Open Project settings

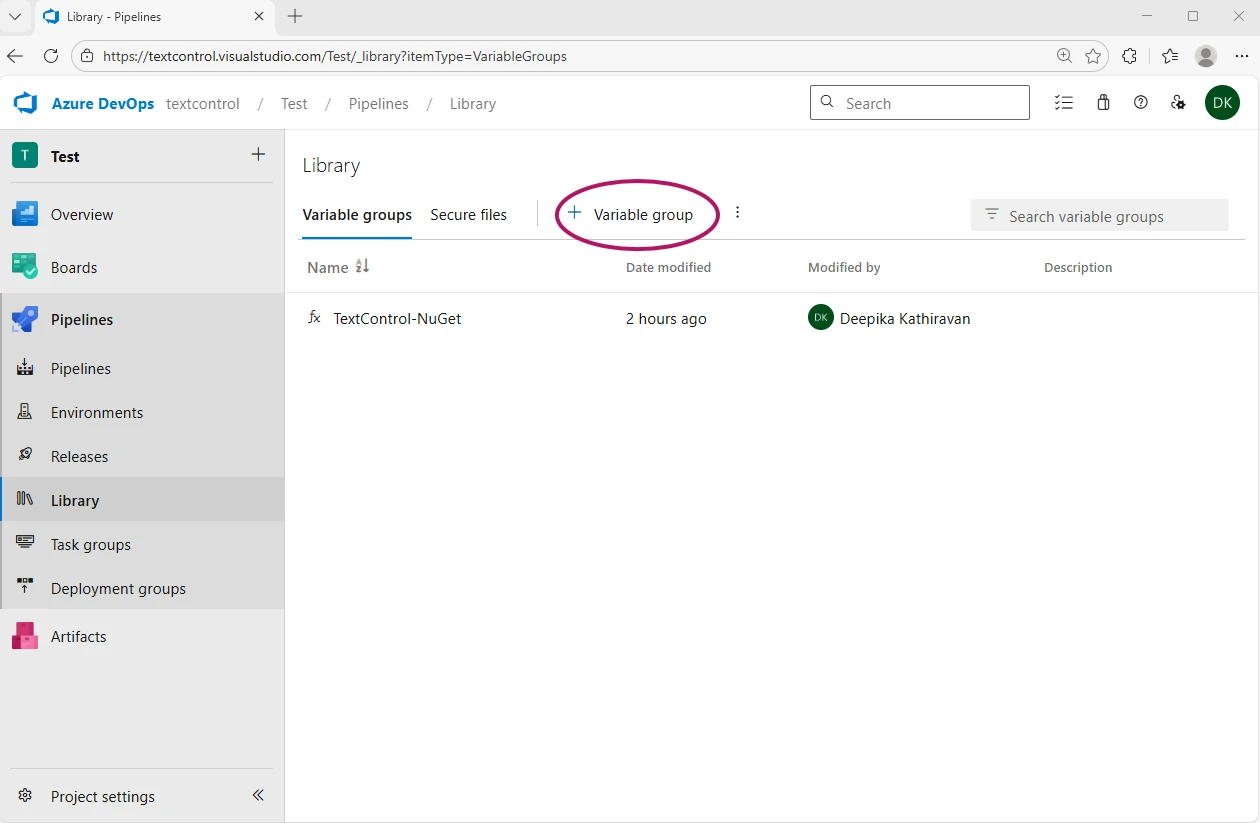tap(101, 796)
